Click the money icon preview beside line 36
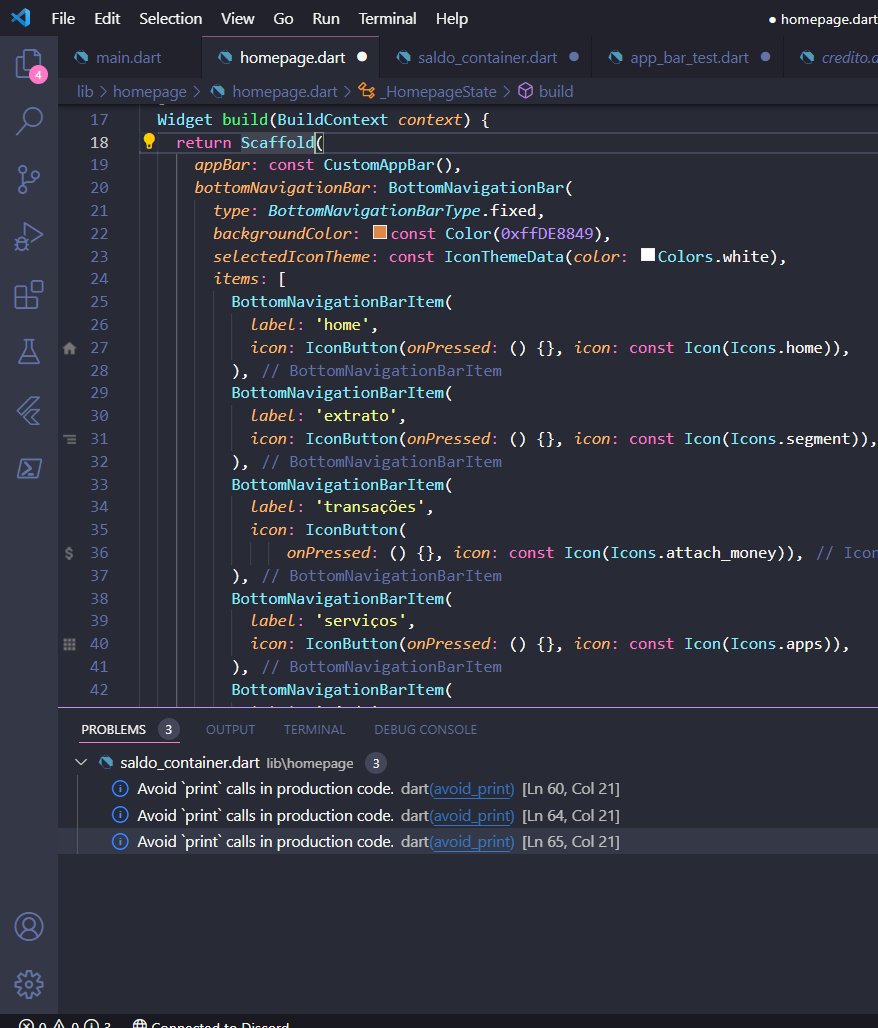Image resolution: width=878 pixels, height=1028 pixels. (69, 553)
